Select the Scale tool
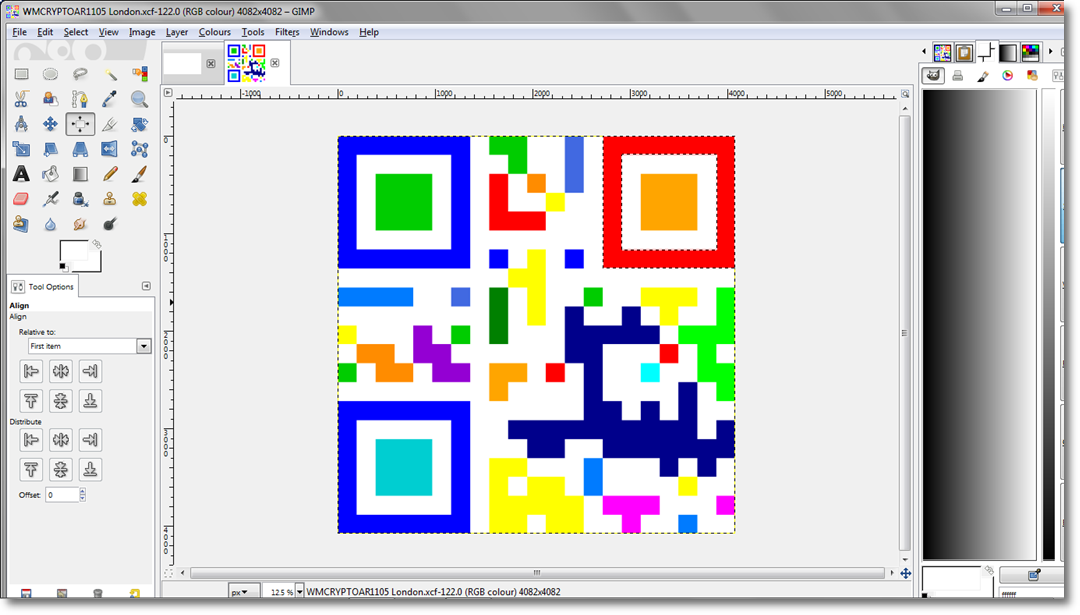The height and width of the screenshot is (615, 1080). pos(21,149)
